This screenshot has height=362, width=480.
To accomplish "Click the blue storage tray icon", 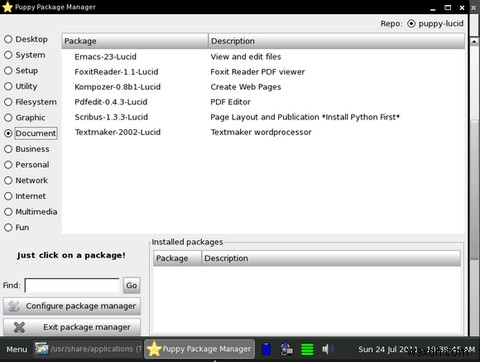I will [266, 349].
